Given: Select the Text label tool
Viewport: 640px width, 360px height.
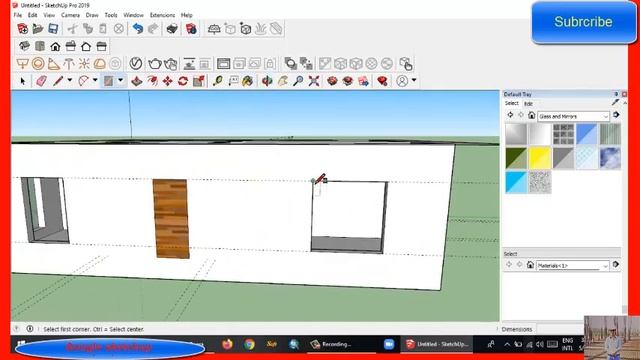Looking at the screenshot, I should [233, 81].
